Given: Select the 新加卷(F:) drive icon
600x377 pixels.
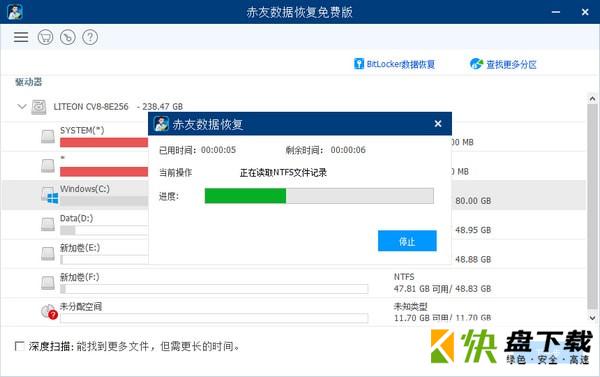Looking at the screenshot, I should [48, 283].
